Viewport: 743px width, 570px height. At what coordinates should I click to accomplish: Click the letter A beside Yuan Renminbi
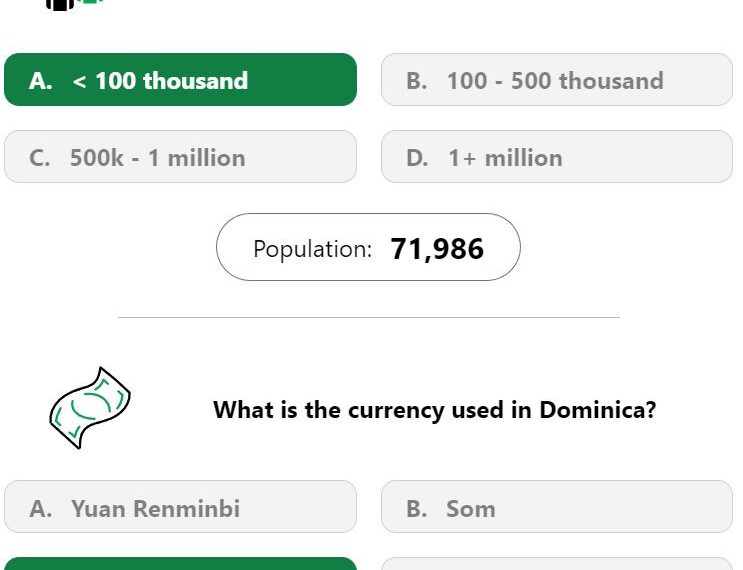tap(40, 509)
